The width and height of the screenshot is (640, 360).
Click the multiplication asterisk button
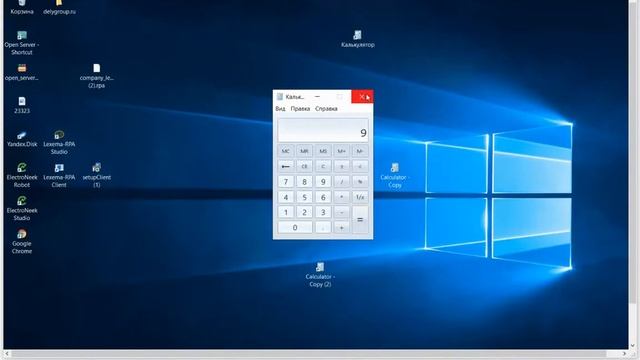(x=342, y=197)
